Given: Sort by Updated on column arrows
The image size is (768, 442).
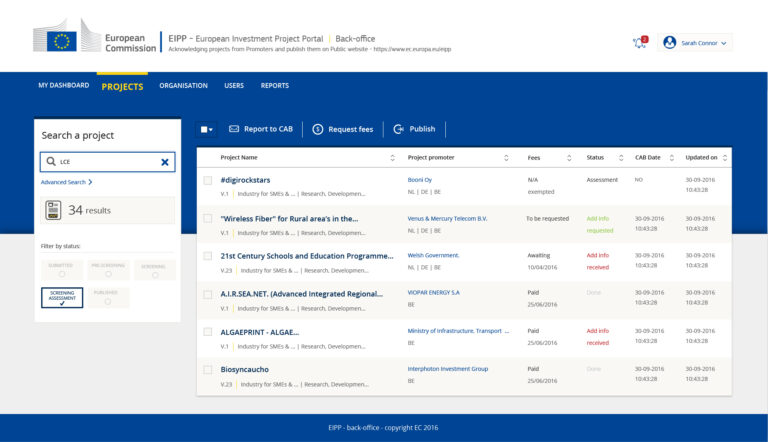Looking at the screenshot, I should coord(725,158).
